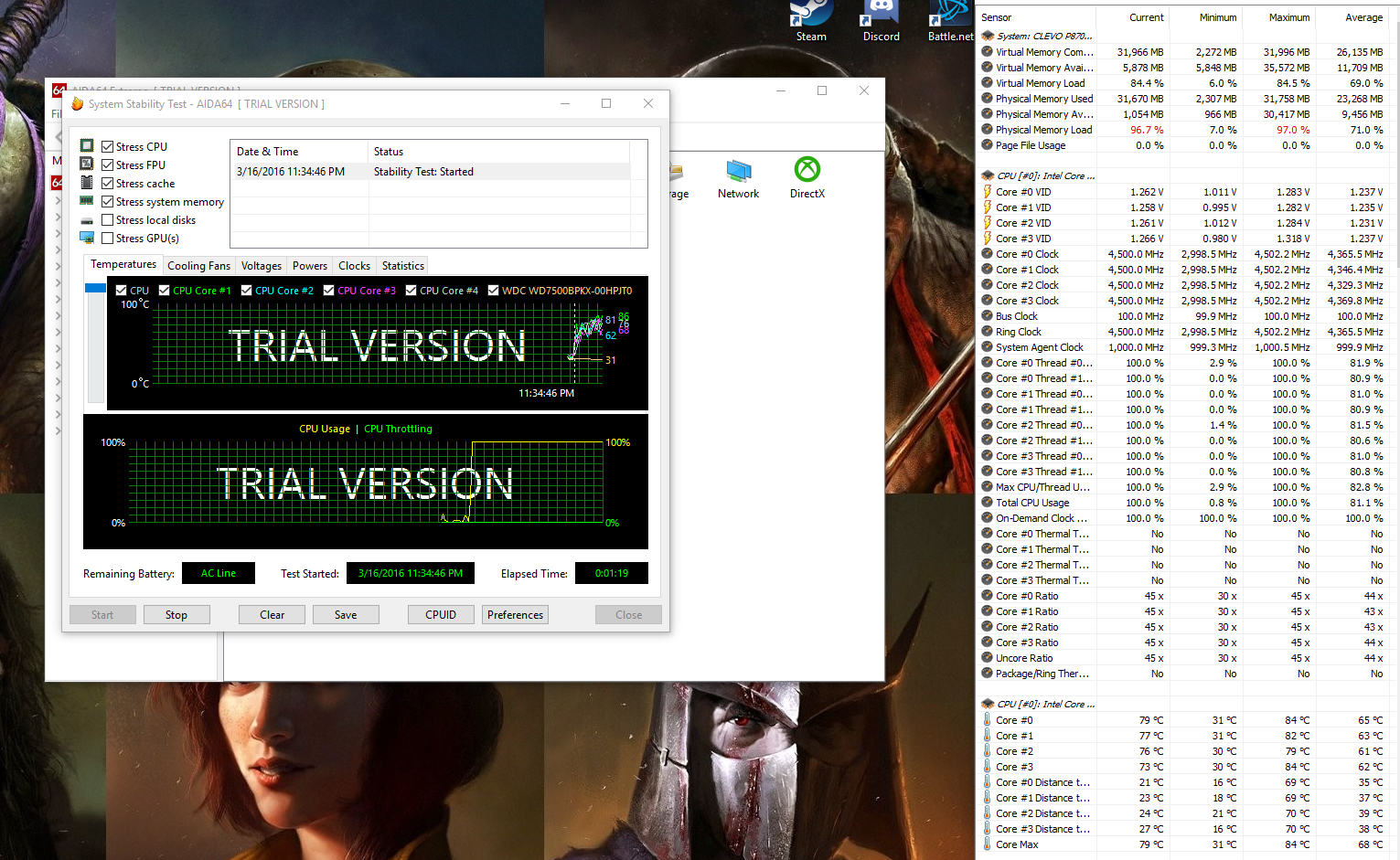Click the lightning icon next to Core #0 VID
The width and height of the screenshot is (1400, 860).
coord(988,192)
